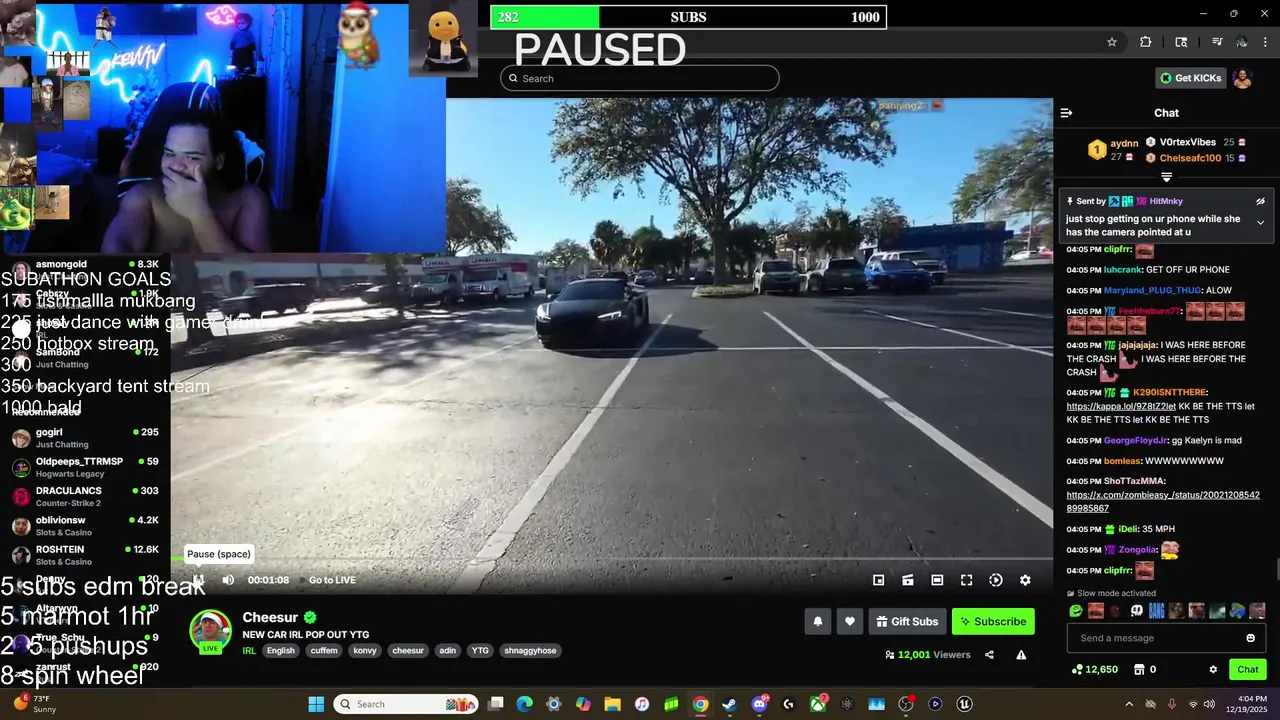Select the English tag
Screen dimensions: 1280x720
[x=281, y=650]
